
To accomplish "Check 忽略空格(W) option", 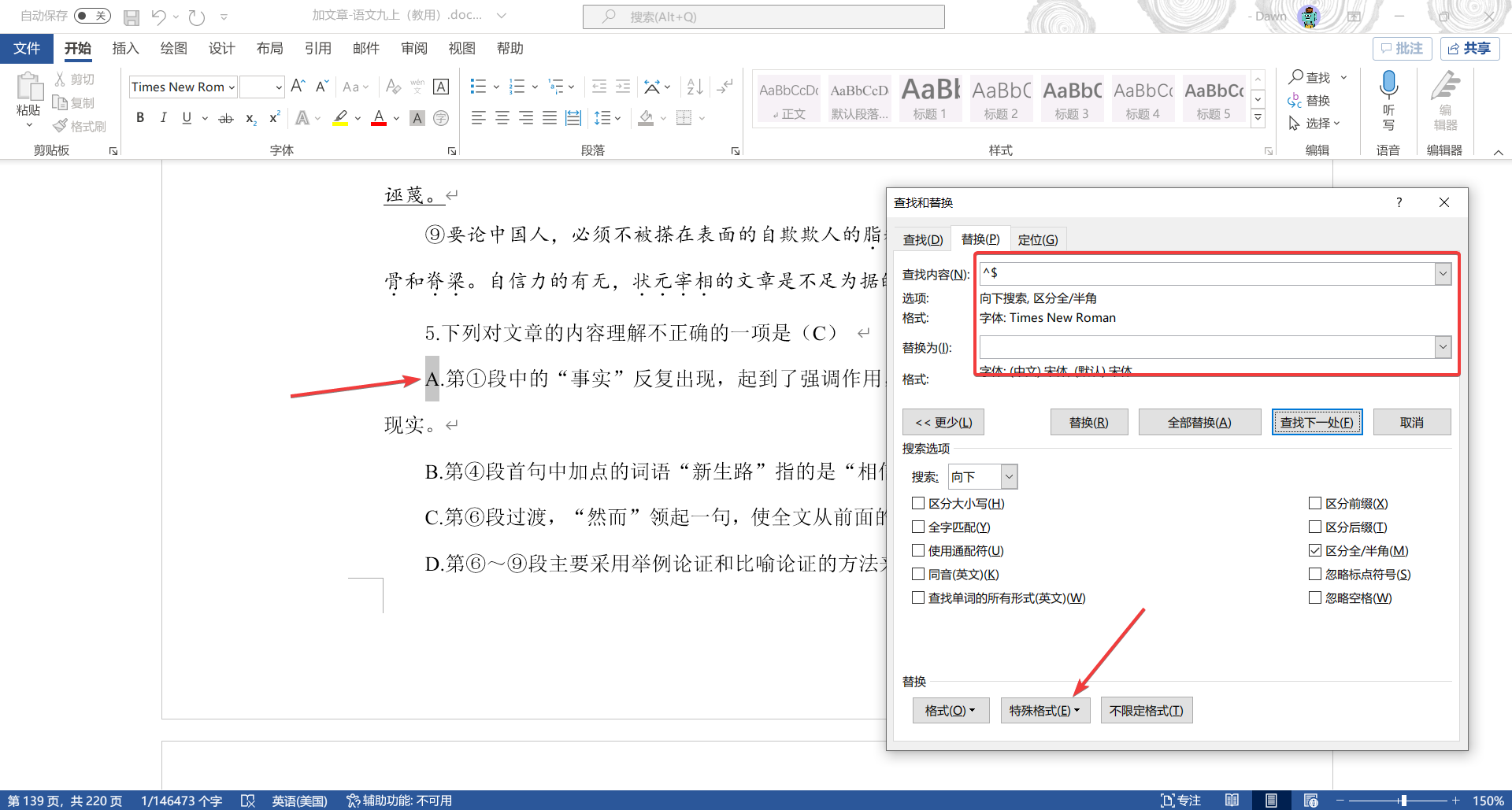I will click(1315, 597).
